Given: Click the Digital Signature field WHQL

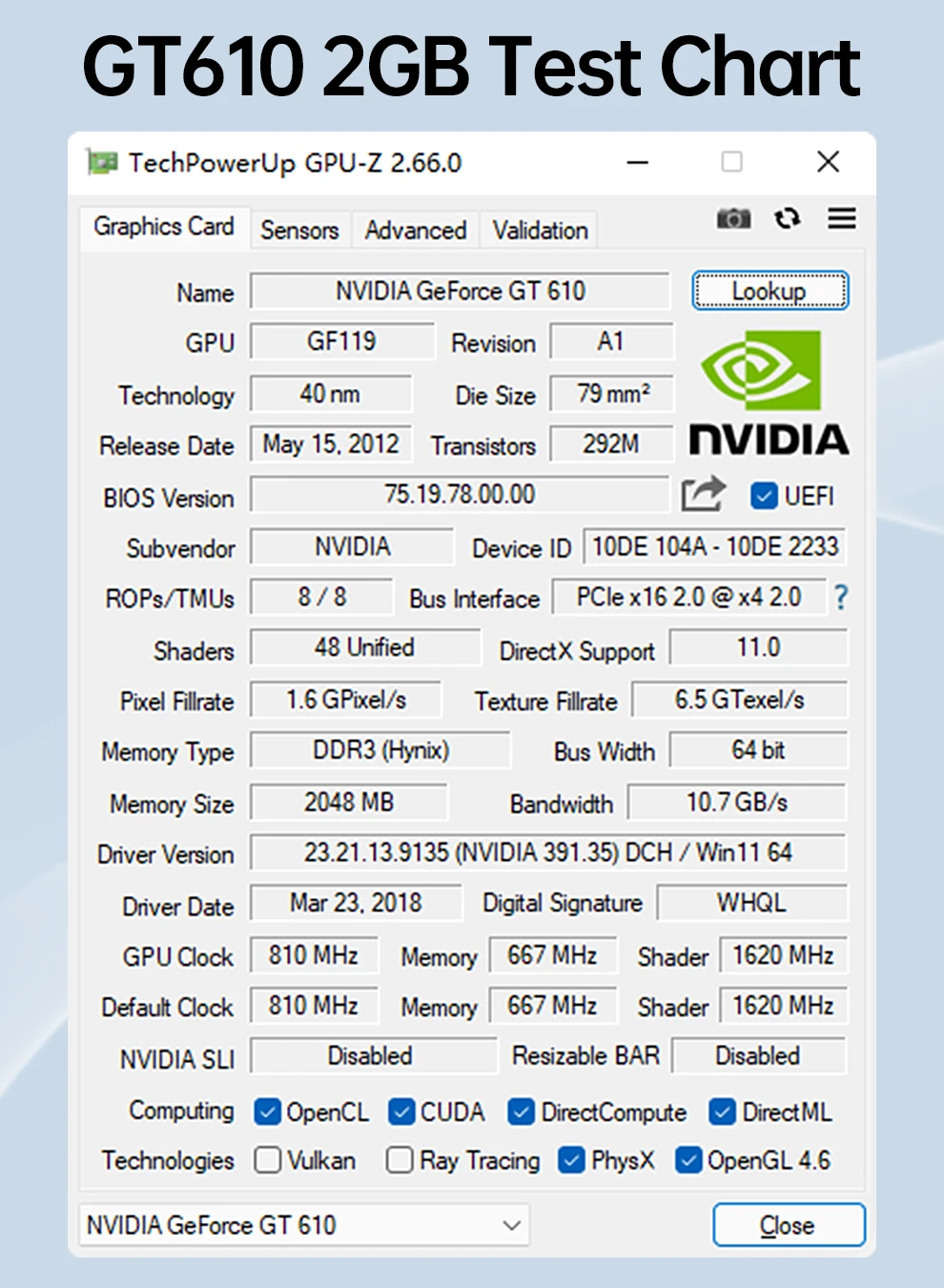Looking at the screenshot, I should click(x=752, y=903).
